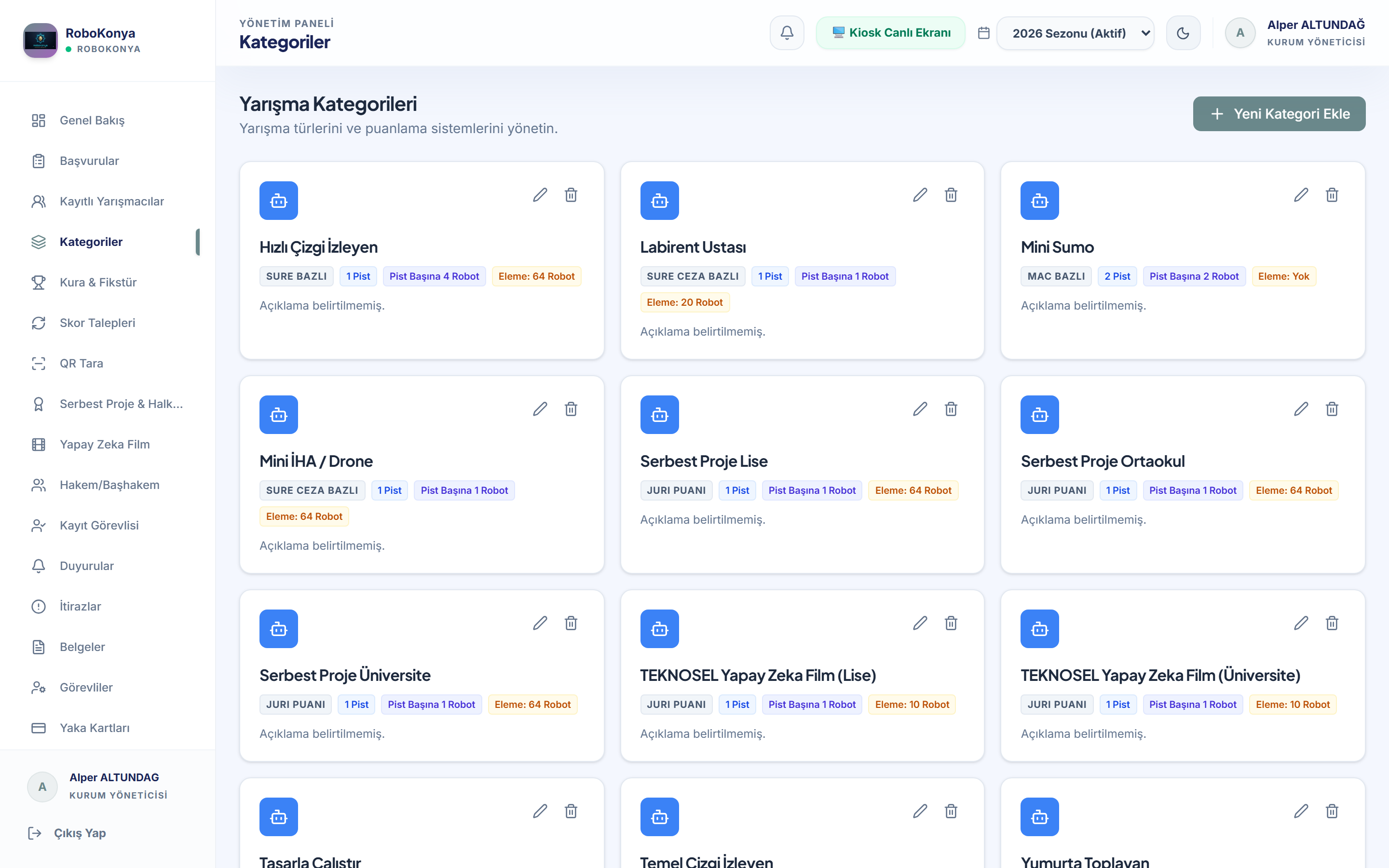Go to İtirazlar page
The width and height of the screenshot is (1389, 868).
(x=108, y=606)
